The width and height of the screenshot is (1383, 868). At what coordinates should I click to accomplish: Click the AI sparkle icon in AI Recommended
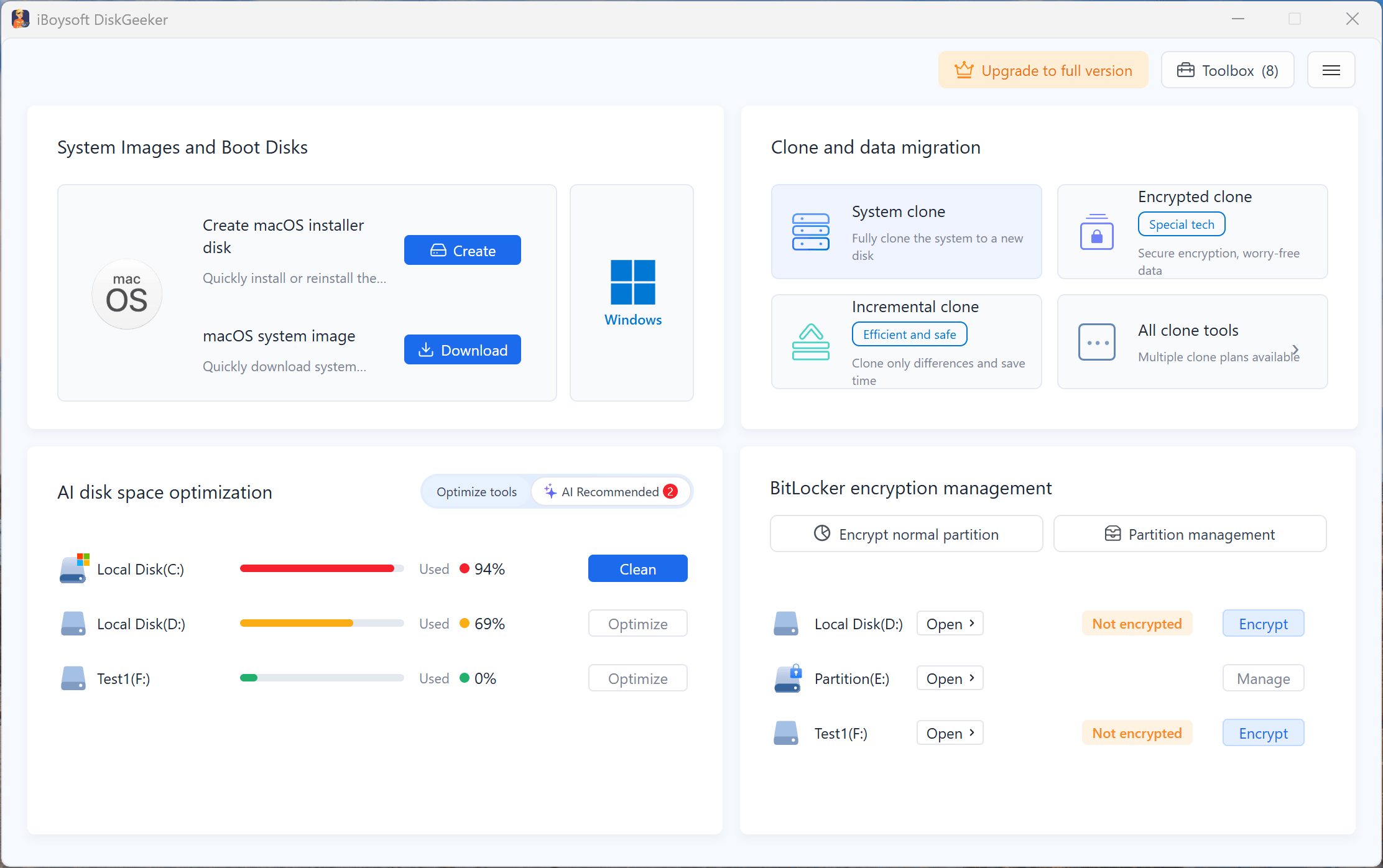[x=550, y=491]
